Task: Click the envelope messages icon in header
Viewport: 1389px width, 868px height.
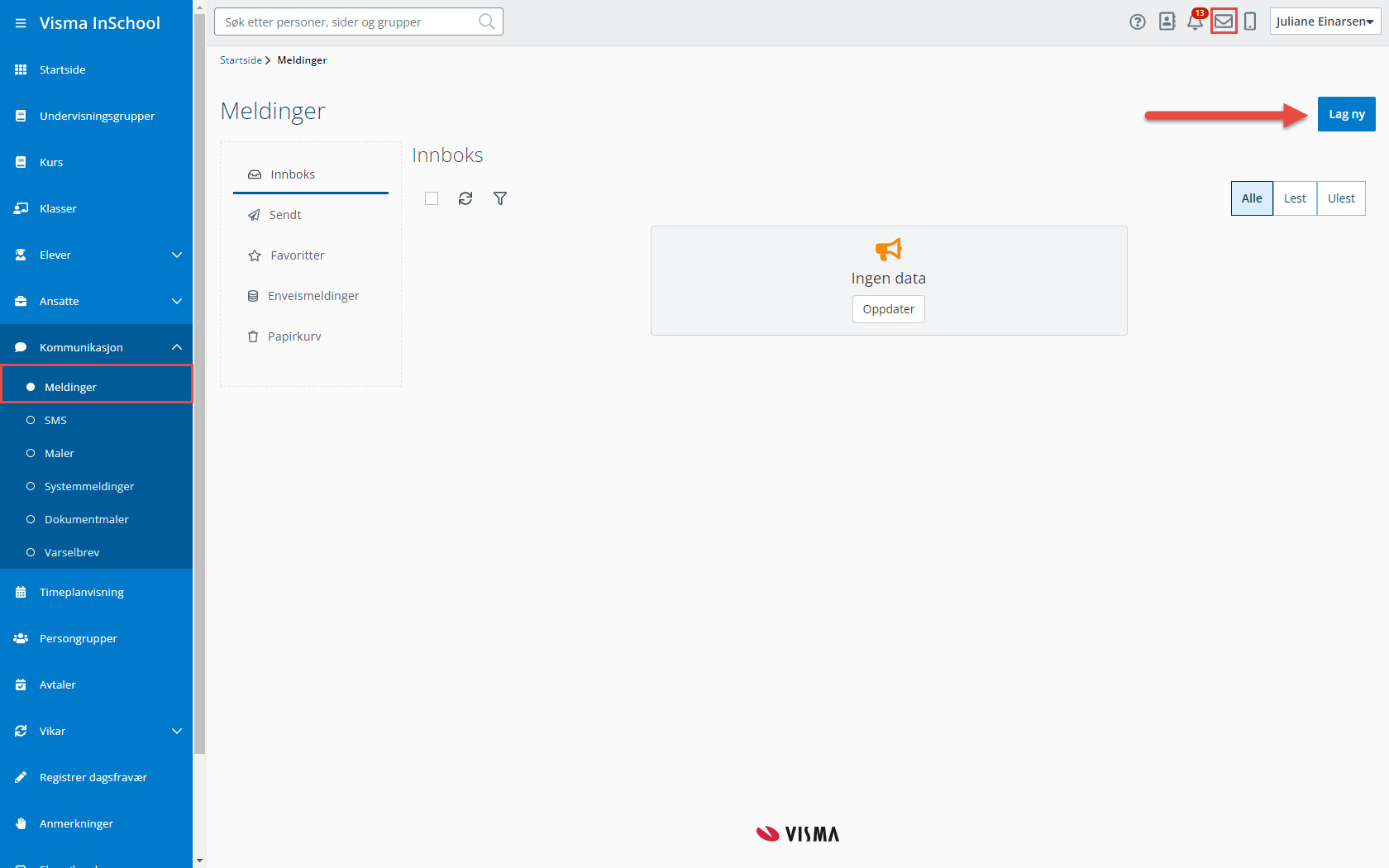Action: point(1224,22)
